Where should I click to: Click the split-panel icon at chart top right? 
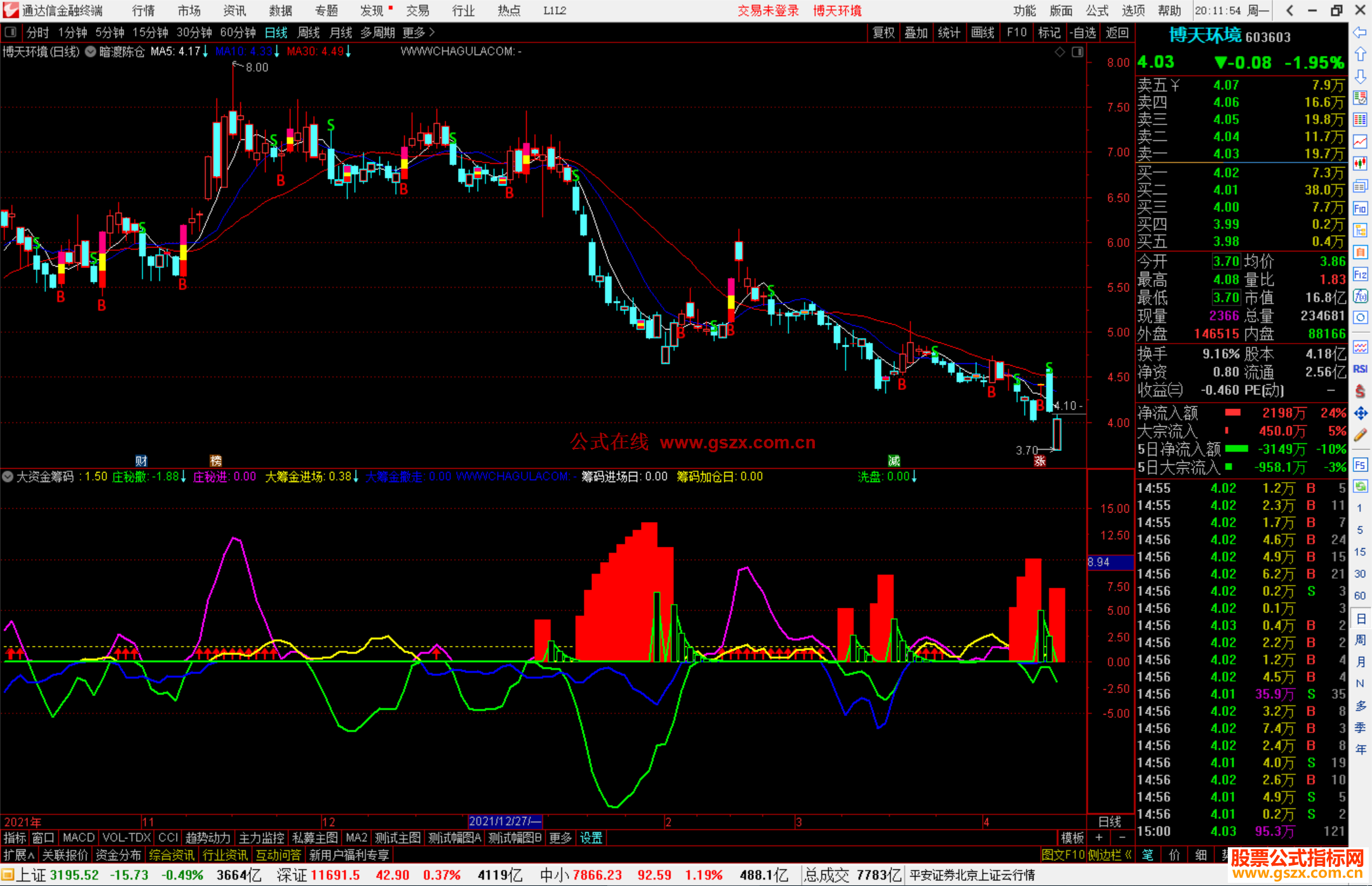click(1077, 52)
